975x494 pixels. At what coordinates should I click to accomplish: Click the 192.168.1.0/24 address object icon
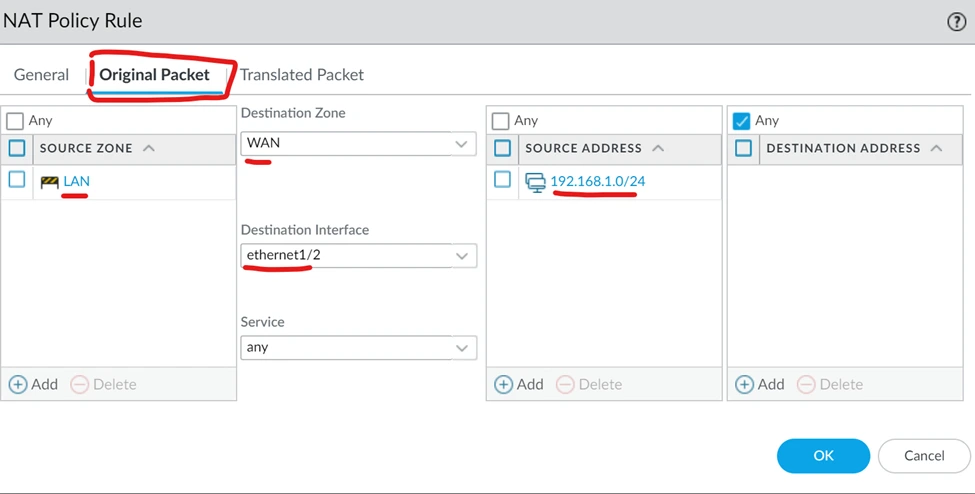point(535,181)
